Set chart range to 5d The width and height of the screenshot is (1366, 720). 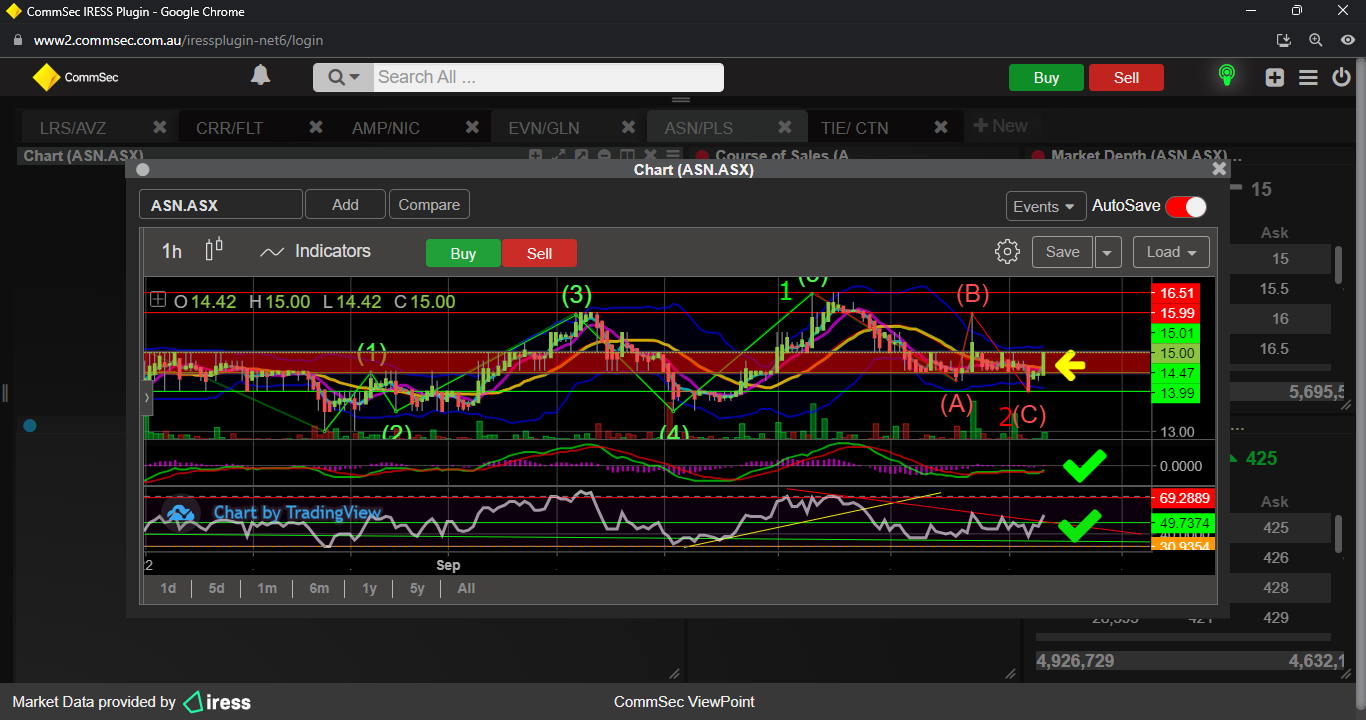(216, 588)
